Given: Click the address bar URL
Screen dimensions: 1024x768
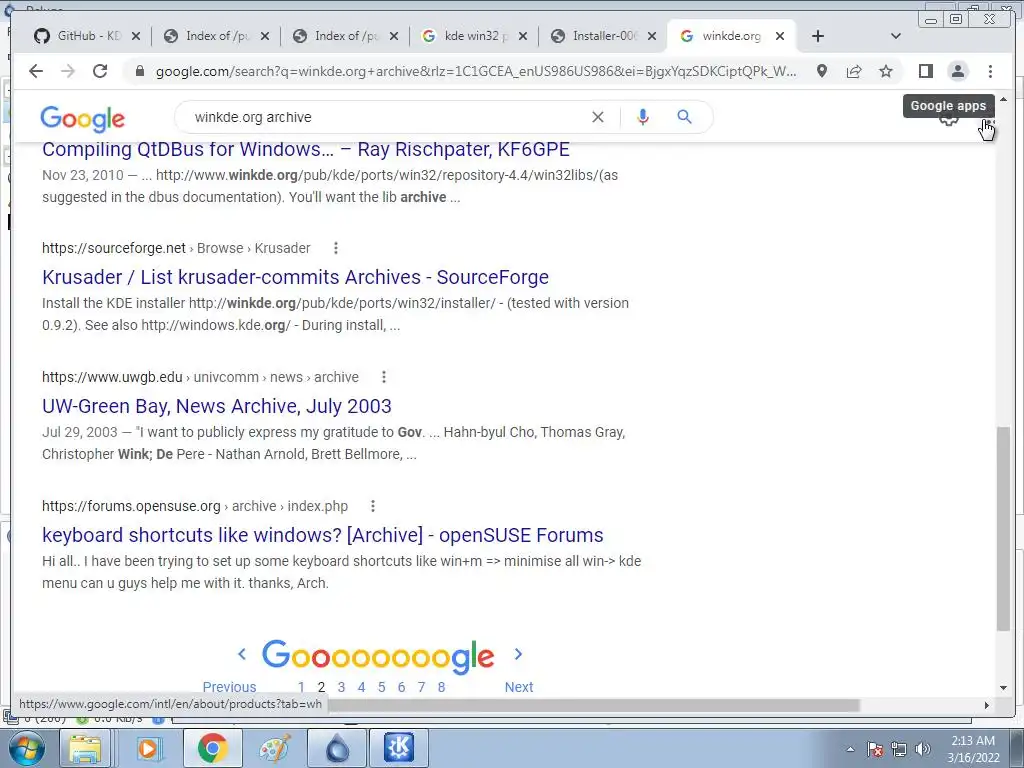Looking at the screenshot, I should pos(475,72).
